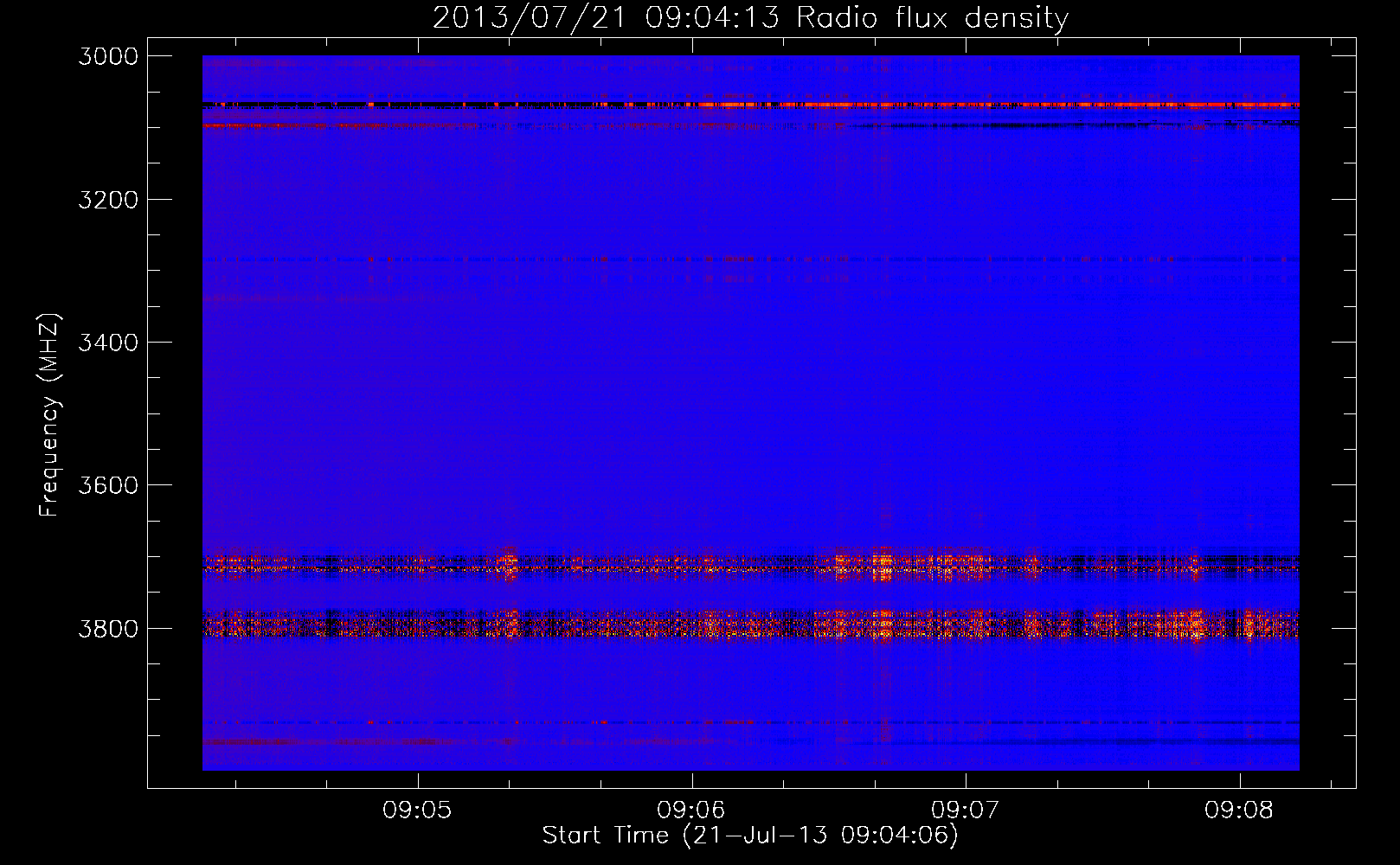Click the 09:05 time tick label

coord(418,811)
